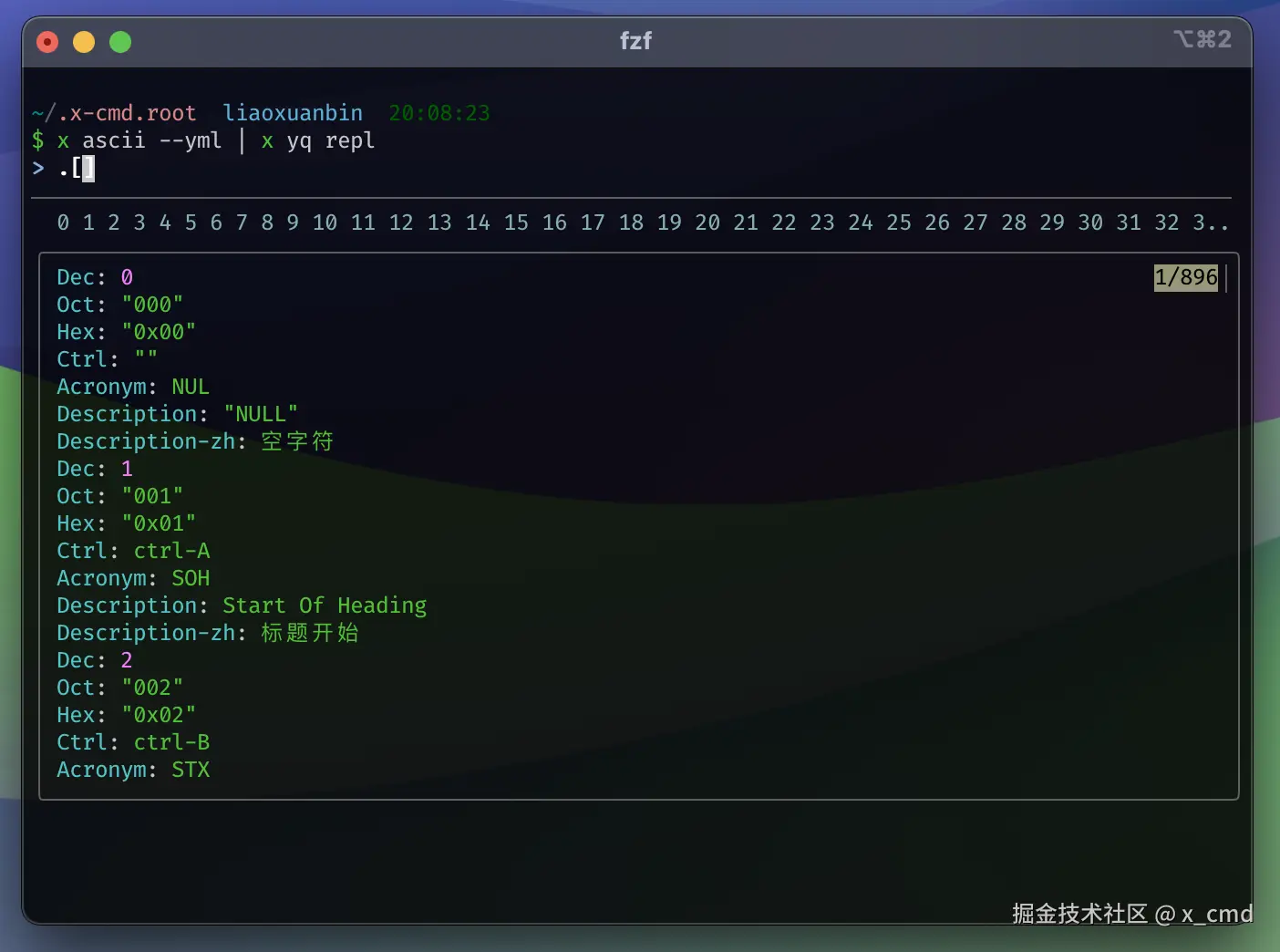Select index 32 in the candidate list
The height and width of the screenshot is (952, 1280).
click(1167, 222)
